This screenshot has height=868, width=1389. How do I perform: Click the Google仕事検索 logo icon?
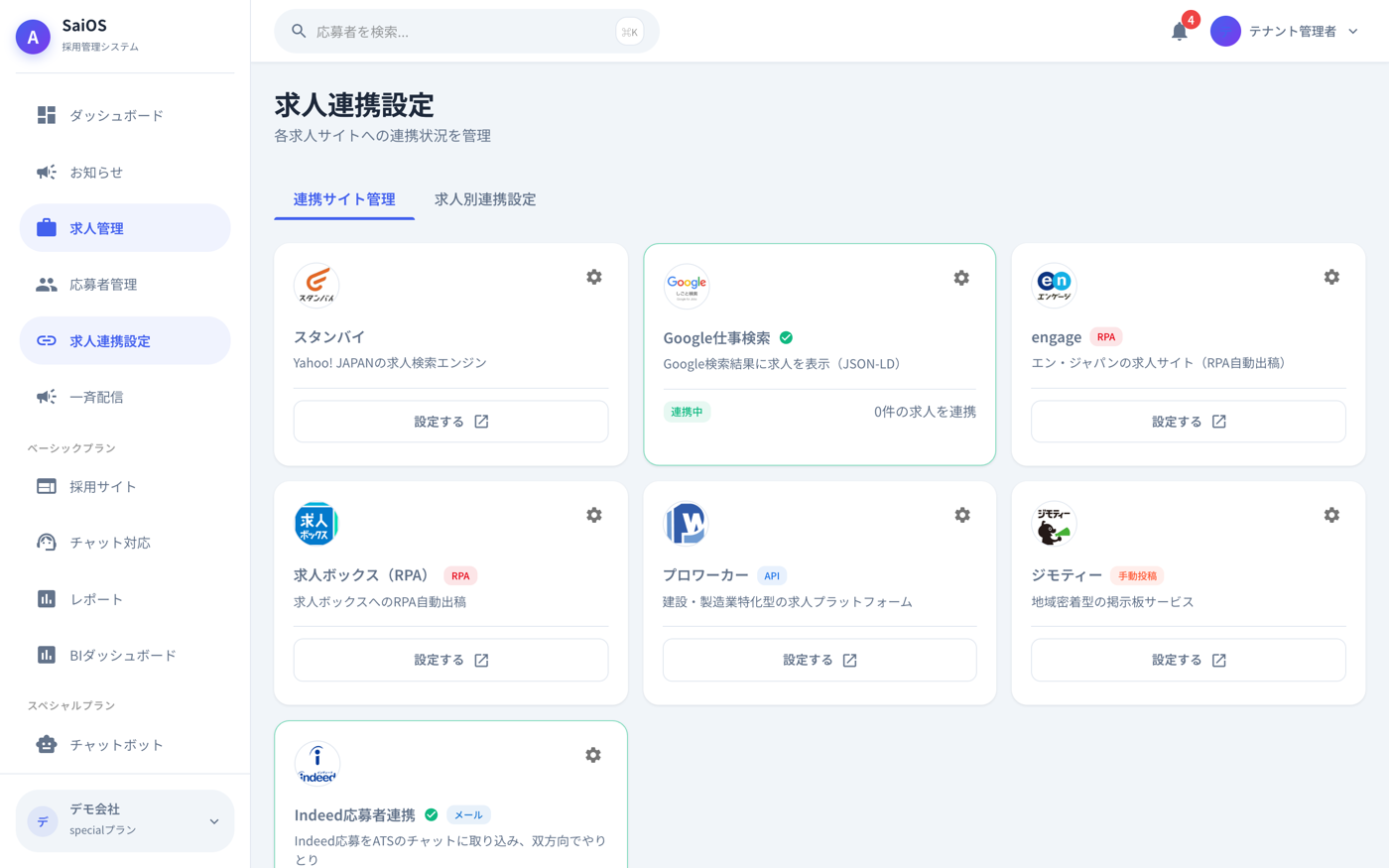click(687, 287)
